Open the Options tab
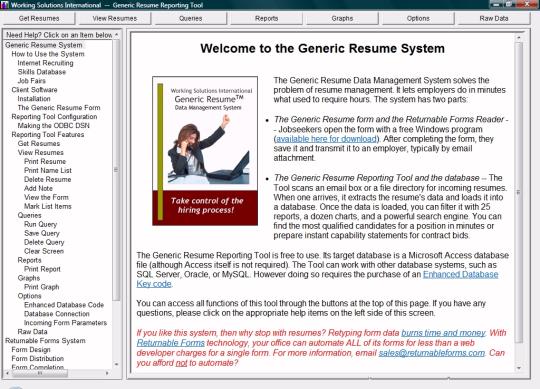540x389 pixels. (418, 18)
